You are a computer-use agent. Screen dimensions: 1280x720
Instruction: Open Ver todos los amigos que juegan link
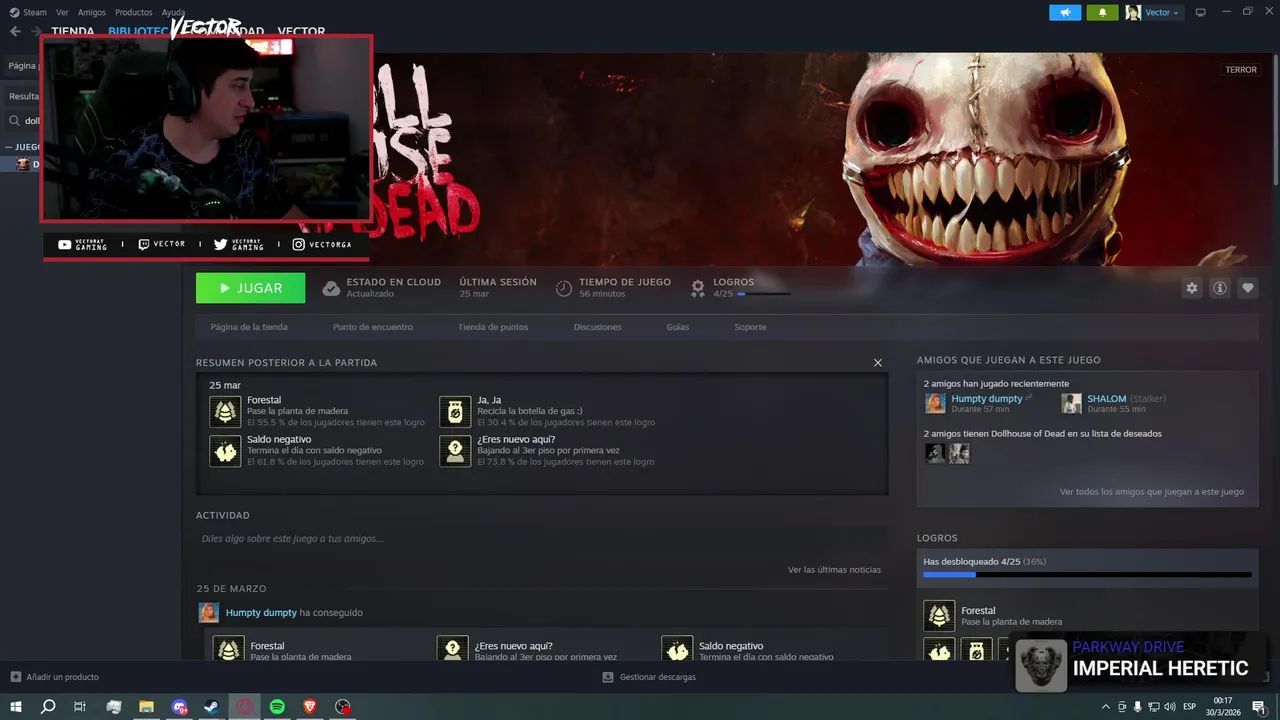tap(1152, 492)
